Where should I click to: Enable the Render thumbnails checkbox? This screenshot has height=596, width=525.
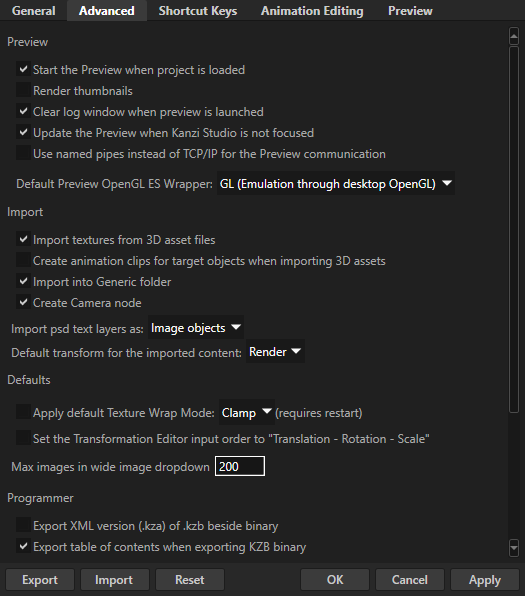tap(23, 90)
